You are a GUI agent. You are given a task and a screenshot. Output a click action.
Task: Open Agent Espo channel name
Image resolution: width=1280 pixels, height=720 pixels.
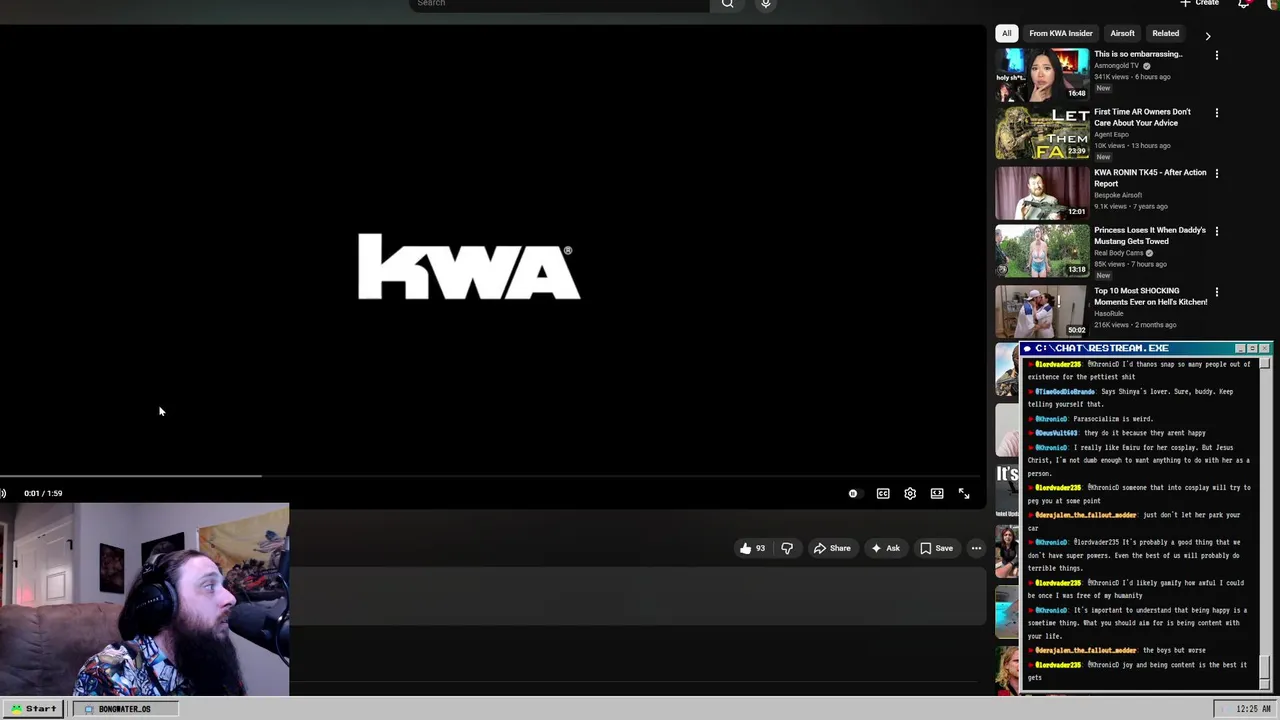point(1111,135)
